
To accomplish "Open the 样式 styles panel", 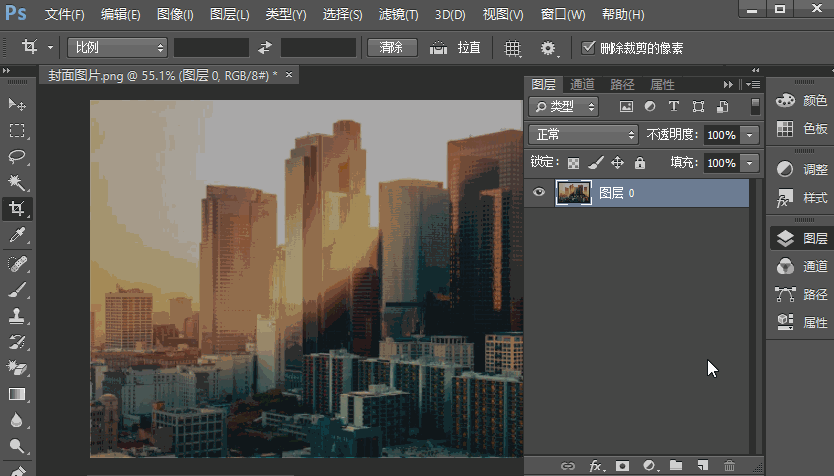I will pos(802,198).
